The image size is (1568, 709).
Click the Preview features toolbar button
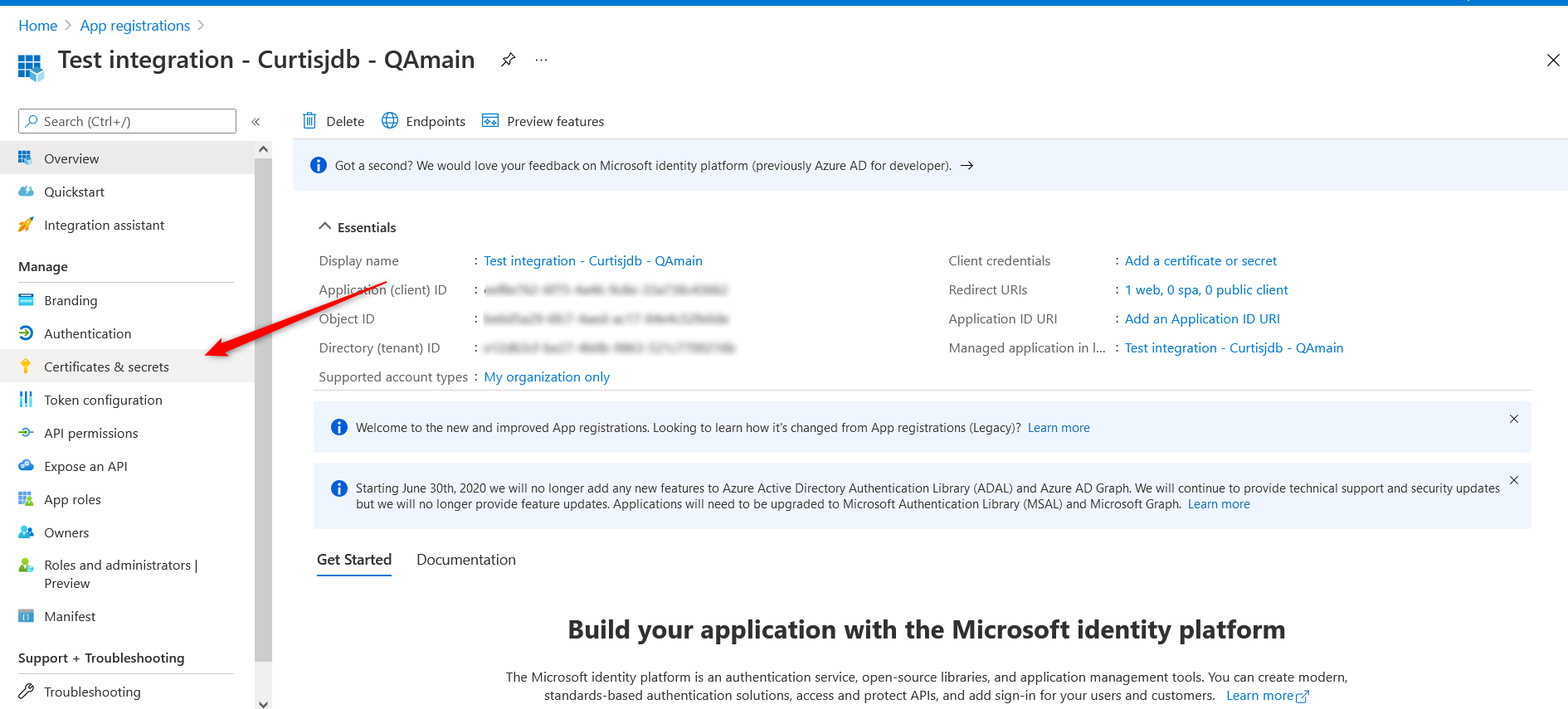click(543, 121)
